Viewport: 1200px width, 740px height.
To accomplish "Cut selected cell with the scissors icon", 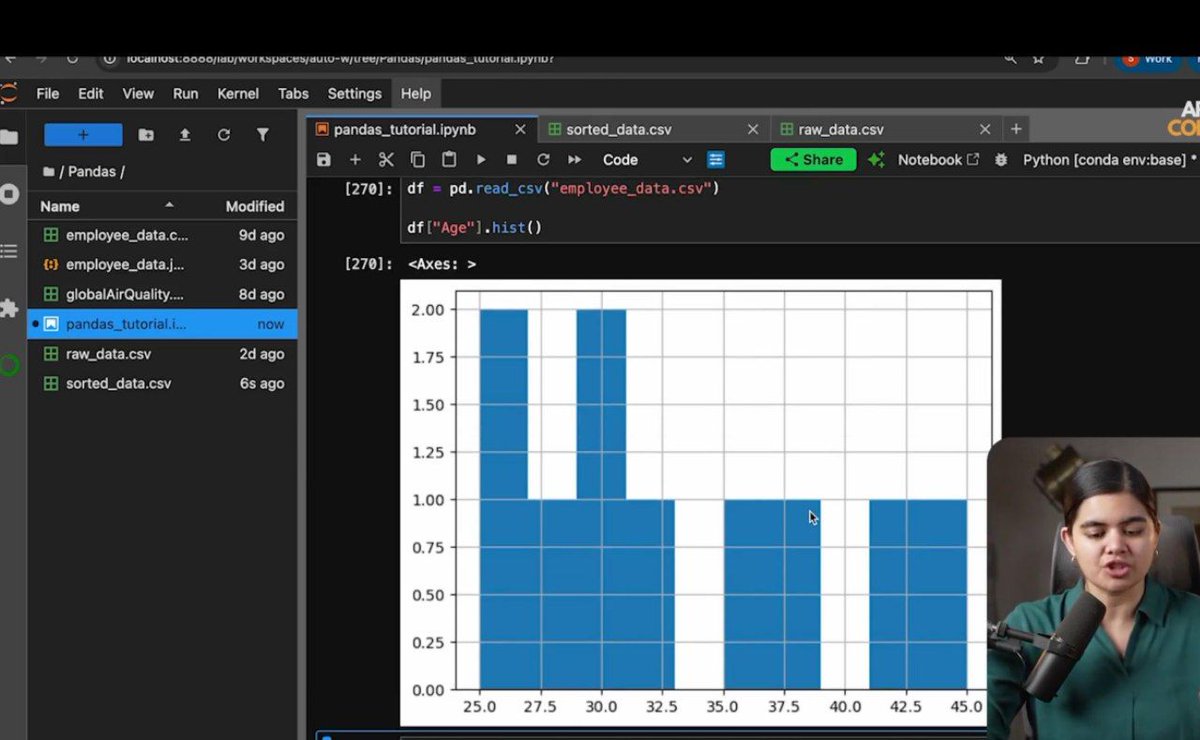I will (386, 160).
